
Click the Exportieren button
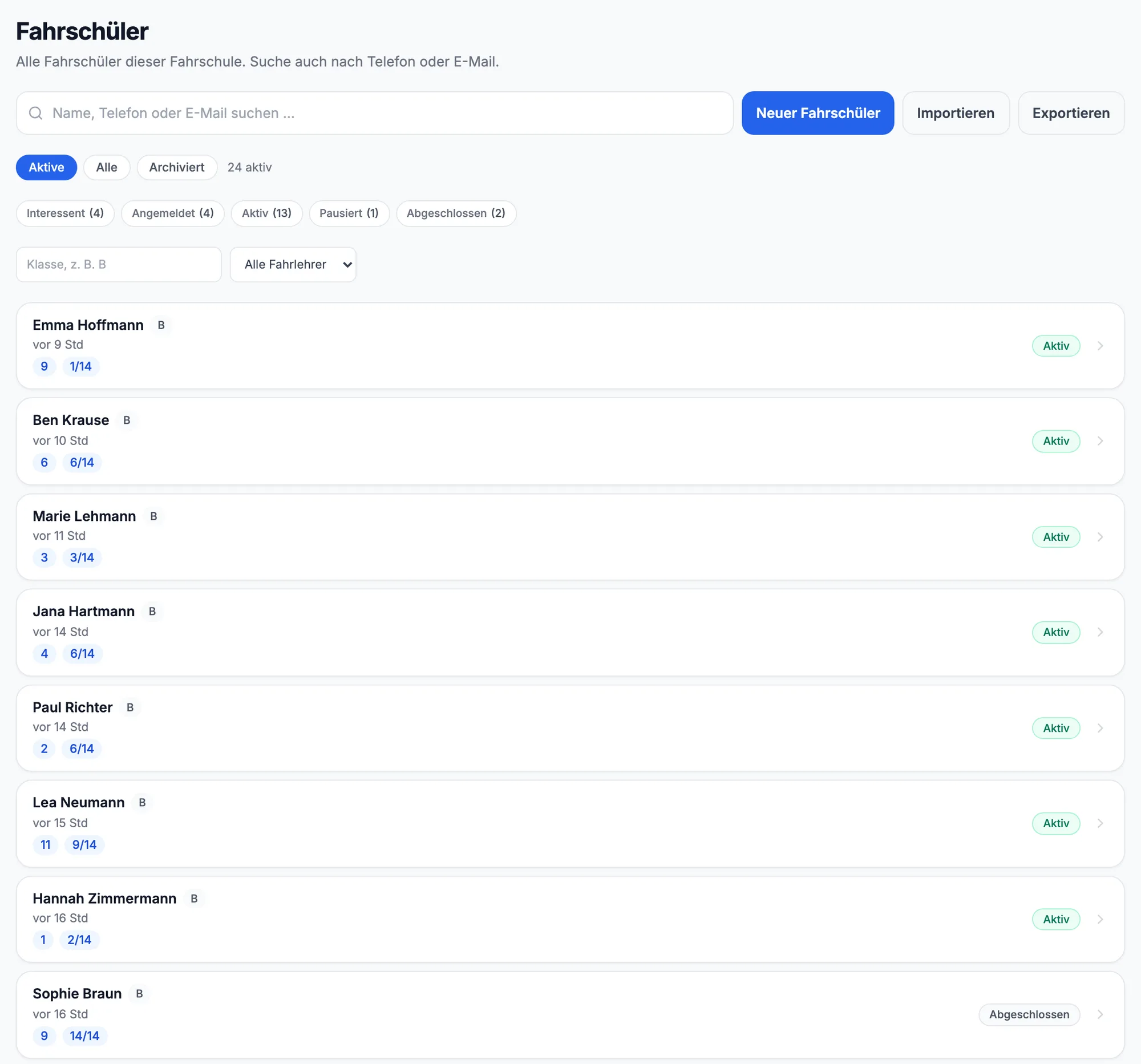(1070, 113)
